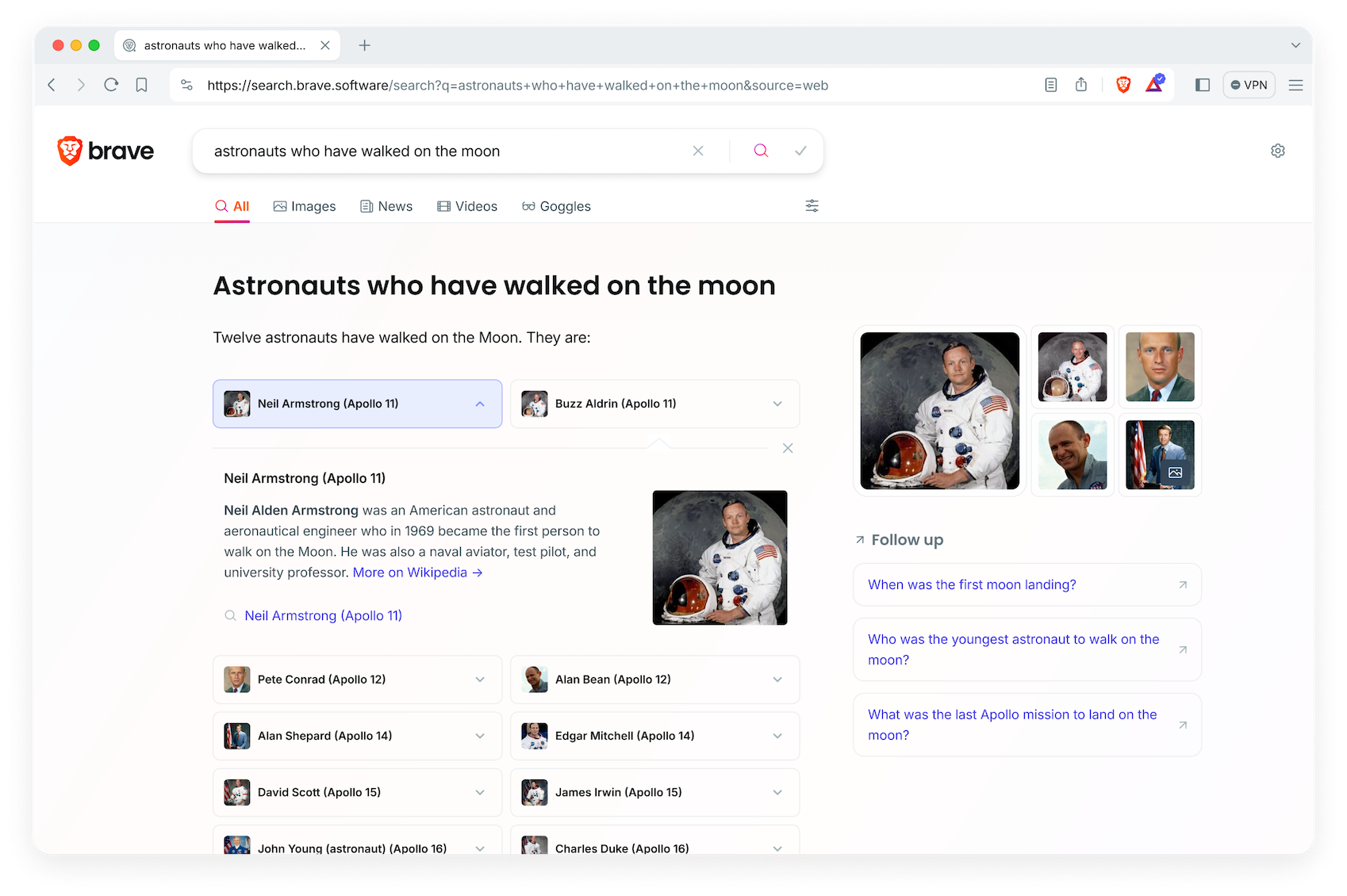The height and width of the screenshot is (896, 1347).
Task: Ask 'When was the first moon landing?'
Action: [1027, 584]
